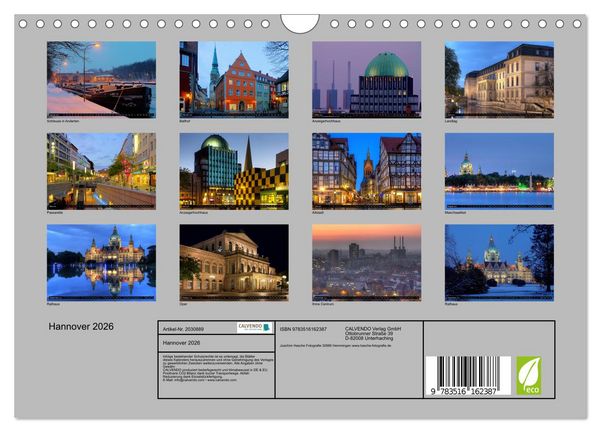
Task: Open the red gabled house with church spire photo
Action: (234, 80)
